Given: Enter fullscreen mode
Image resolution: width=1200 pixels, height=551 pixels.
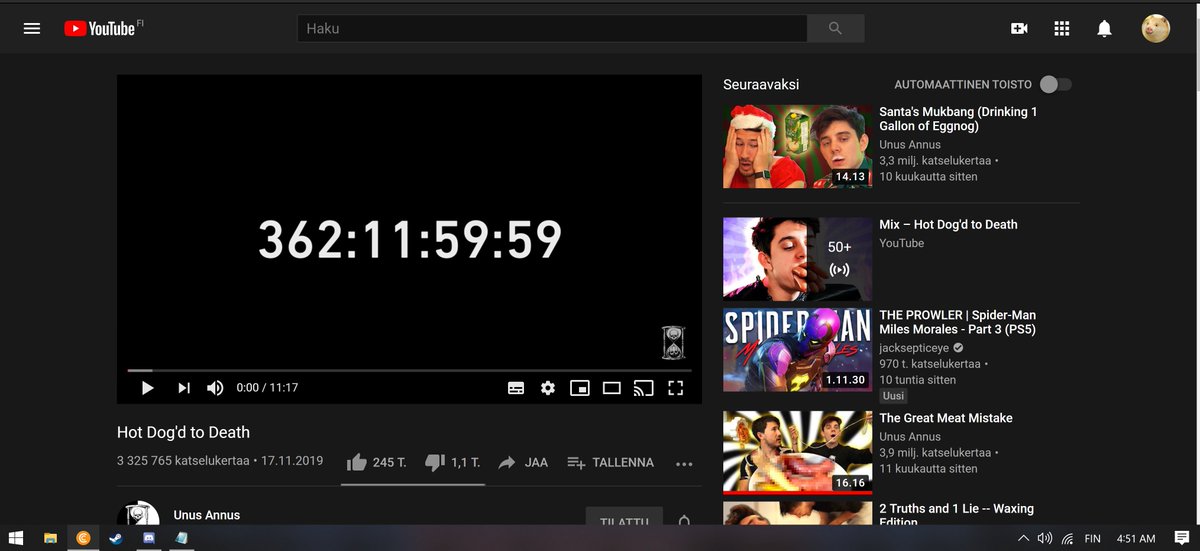Looking at the screenshot, I should coord(676,388).
